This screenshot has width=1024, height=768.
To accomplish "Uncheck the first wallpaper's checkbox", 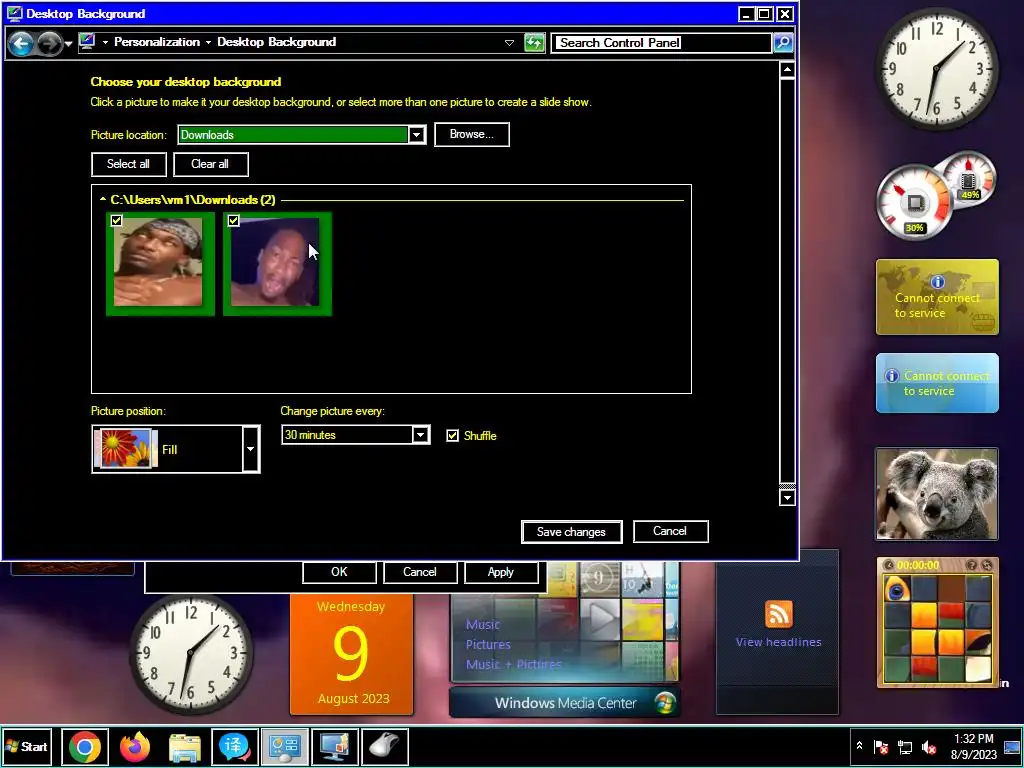I will coord(116,221).
